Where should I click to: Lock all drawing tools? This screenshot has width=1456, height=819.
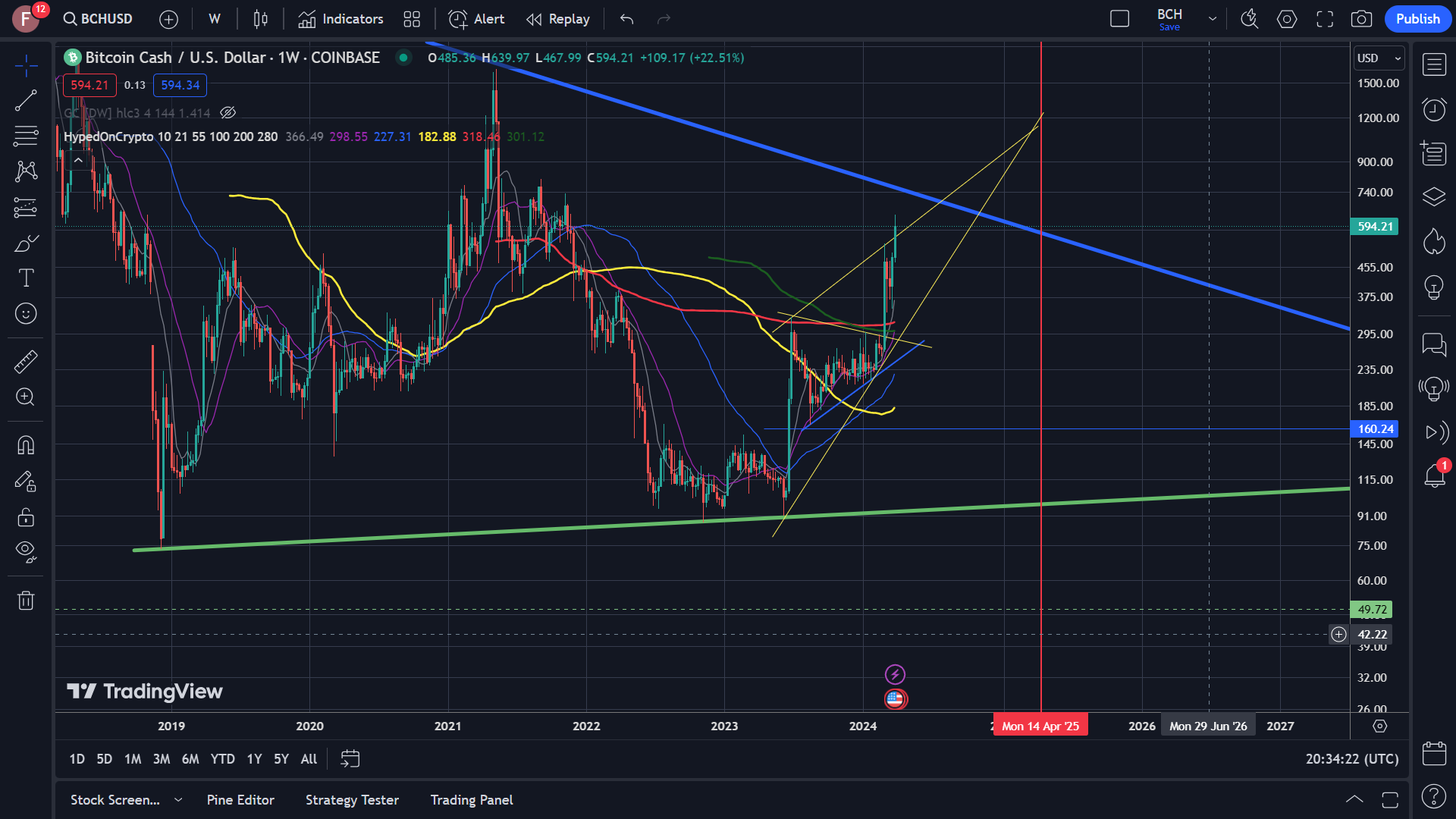26,516
